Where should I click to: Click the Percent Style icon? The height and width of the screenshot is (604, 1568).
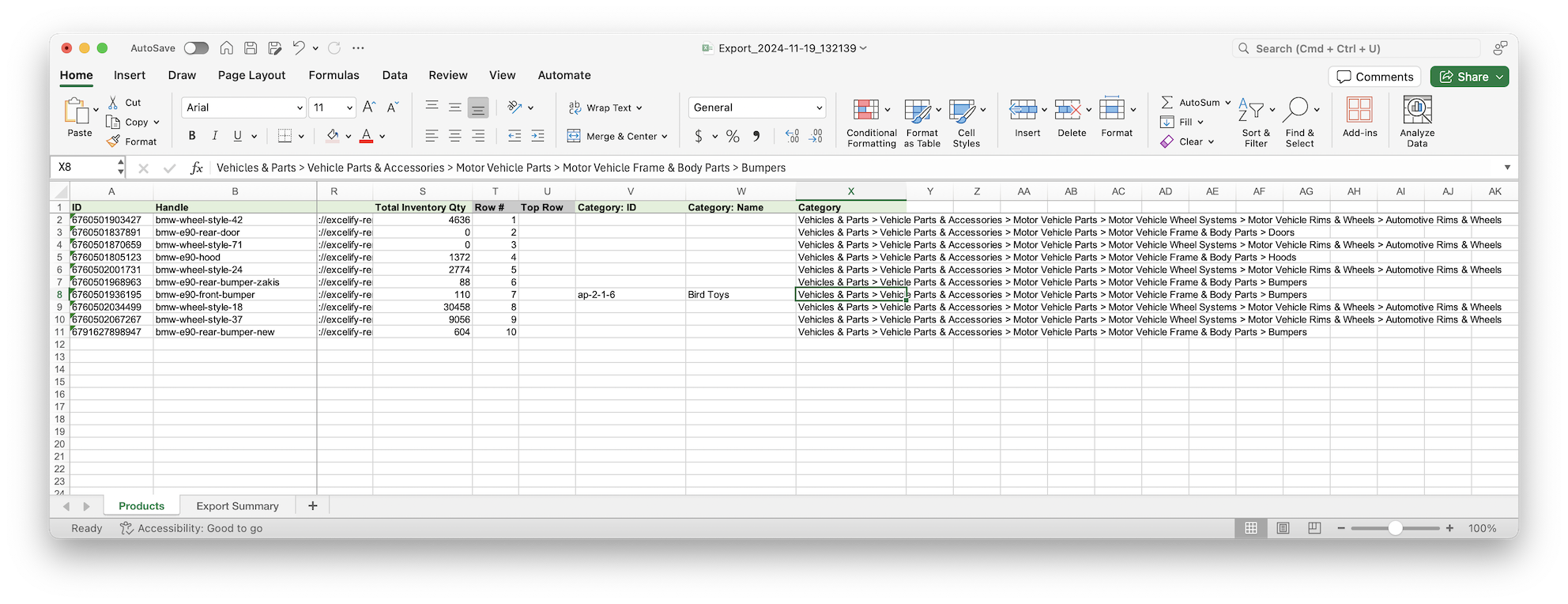733,136
